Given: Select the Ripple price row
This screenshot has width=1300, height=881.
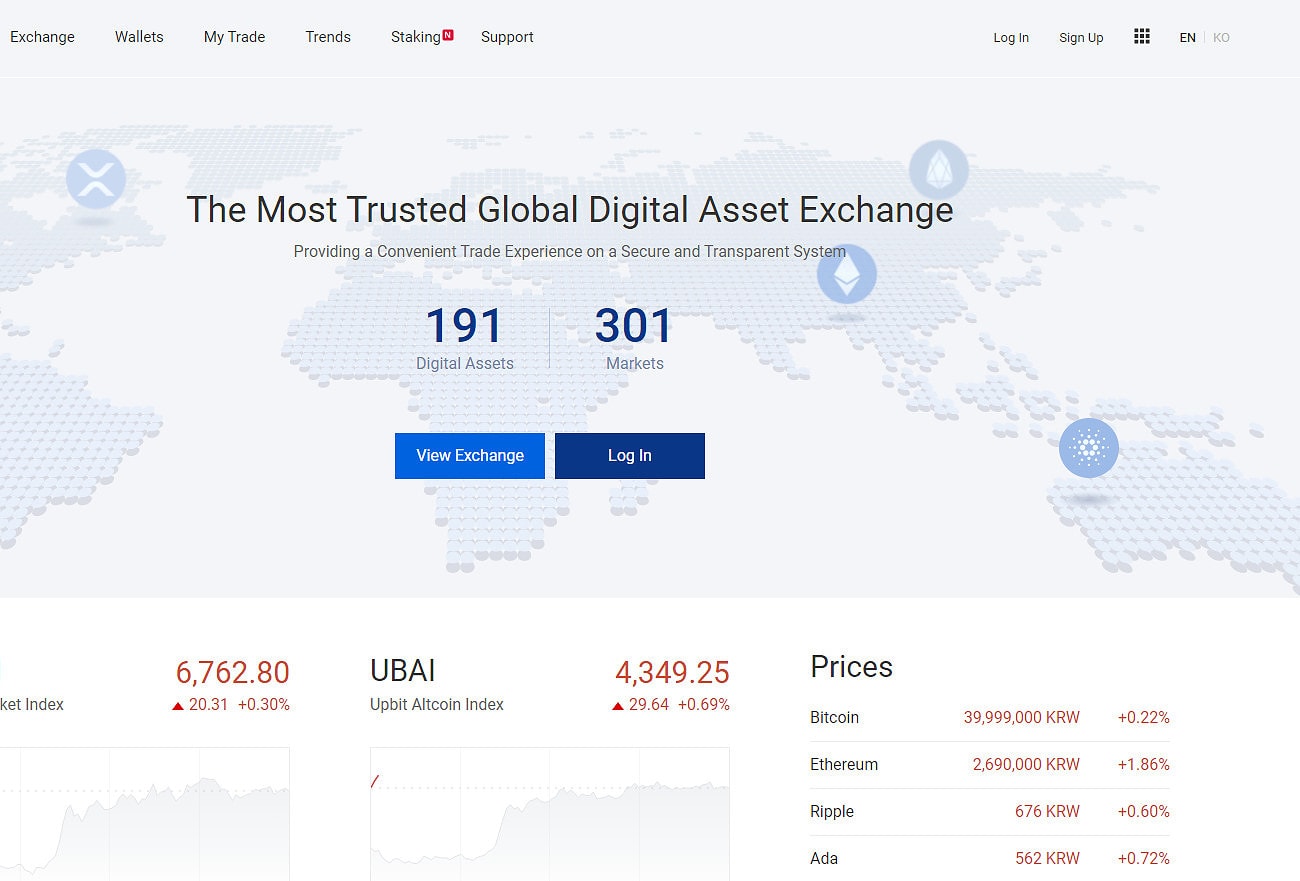Looking at the screenshot, I should (x=990, y=812).
